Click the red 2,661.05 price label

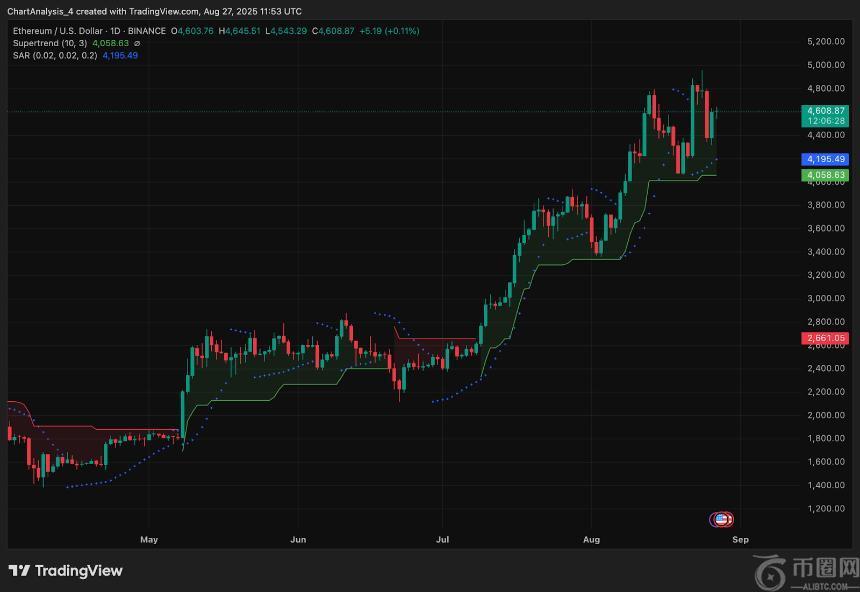pos(826,339)
